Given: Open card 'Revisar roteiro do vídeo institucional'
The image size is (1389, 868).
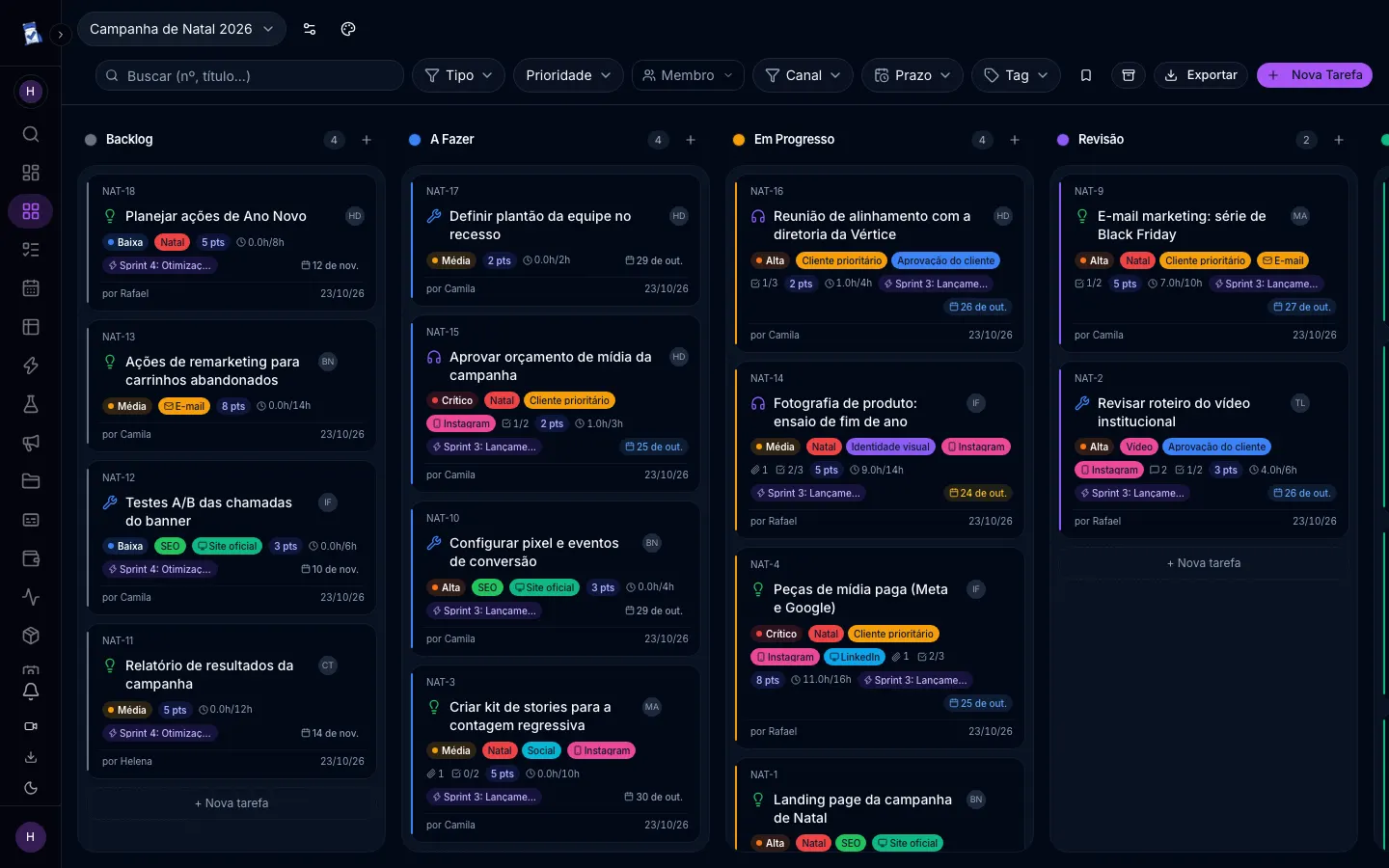Looking at the screenshot, I should click(x=1204, y=449).
